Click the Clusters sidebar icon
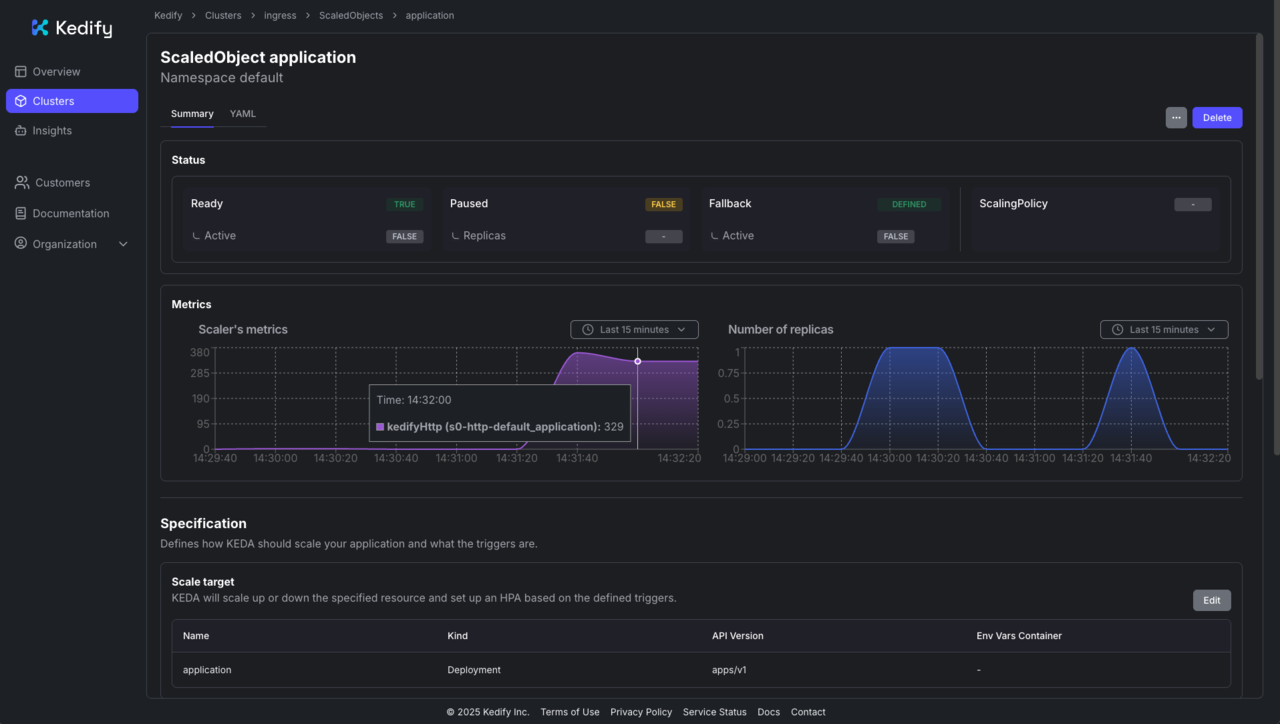1280x724 pixels. coord(20,100)
